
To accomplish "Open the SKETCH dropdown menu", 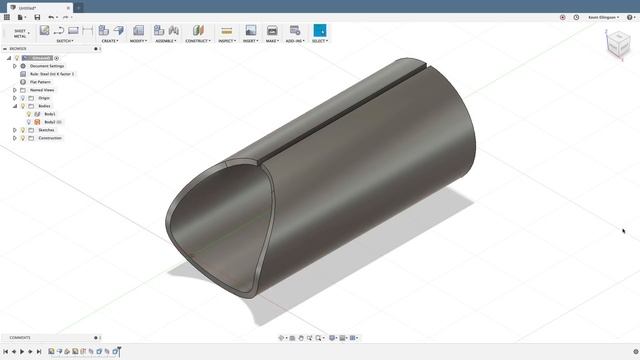I will [x=64, y=41].
